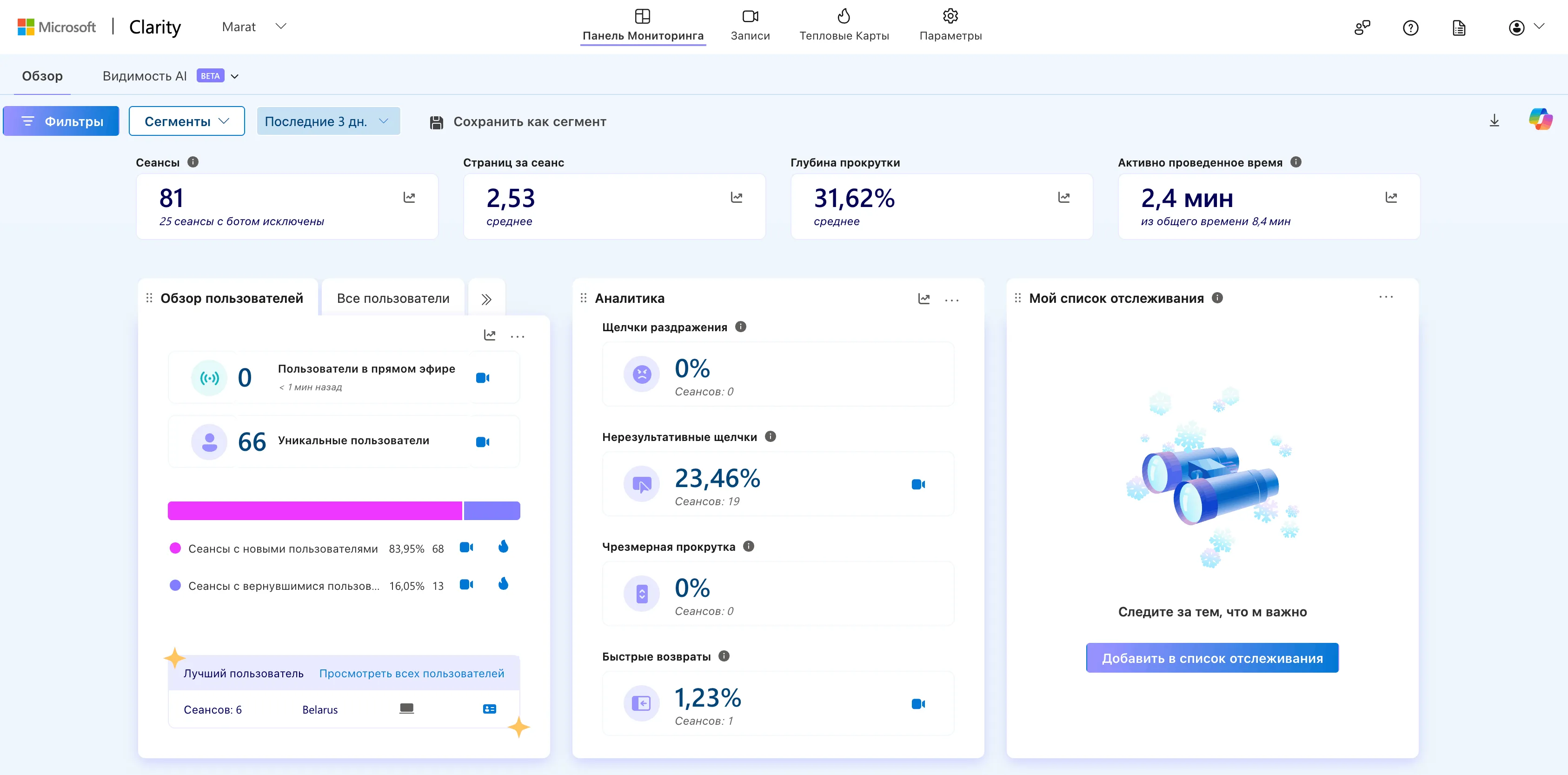This screenshot has width=1568, height=775.
Task: Change the Последние 3 дн. date range
Action: [x=328, y=121]
